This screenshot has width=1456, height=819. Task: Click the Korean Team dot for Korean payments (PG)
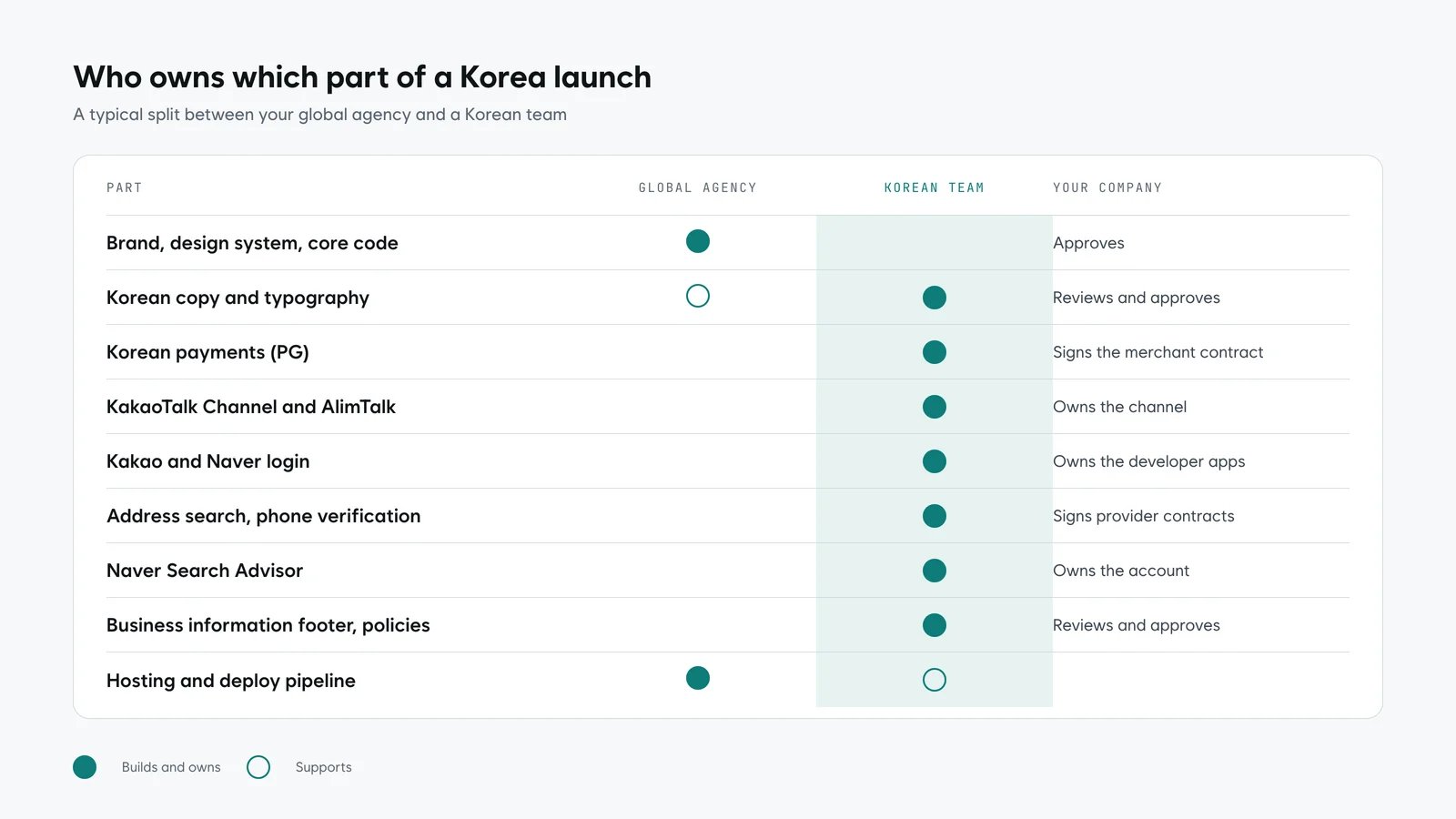pyautogui.click(x=935, y=352)
